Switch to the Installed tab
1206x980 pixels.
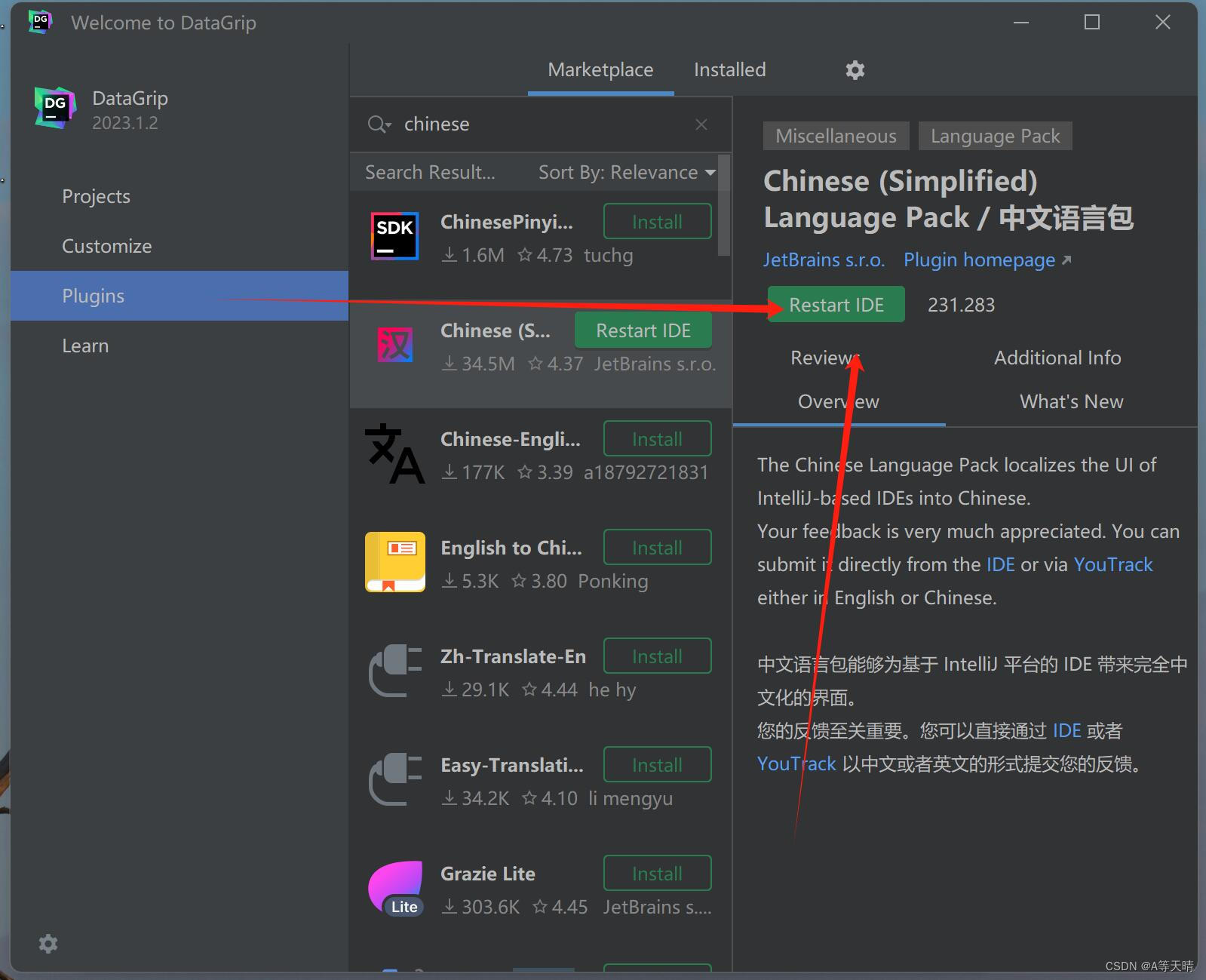coord(729,70)
